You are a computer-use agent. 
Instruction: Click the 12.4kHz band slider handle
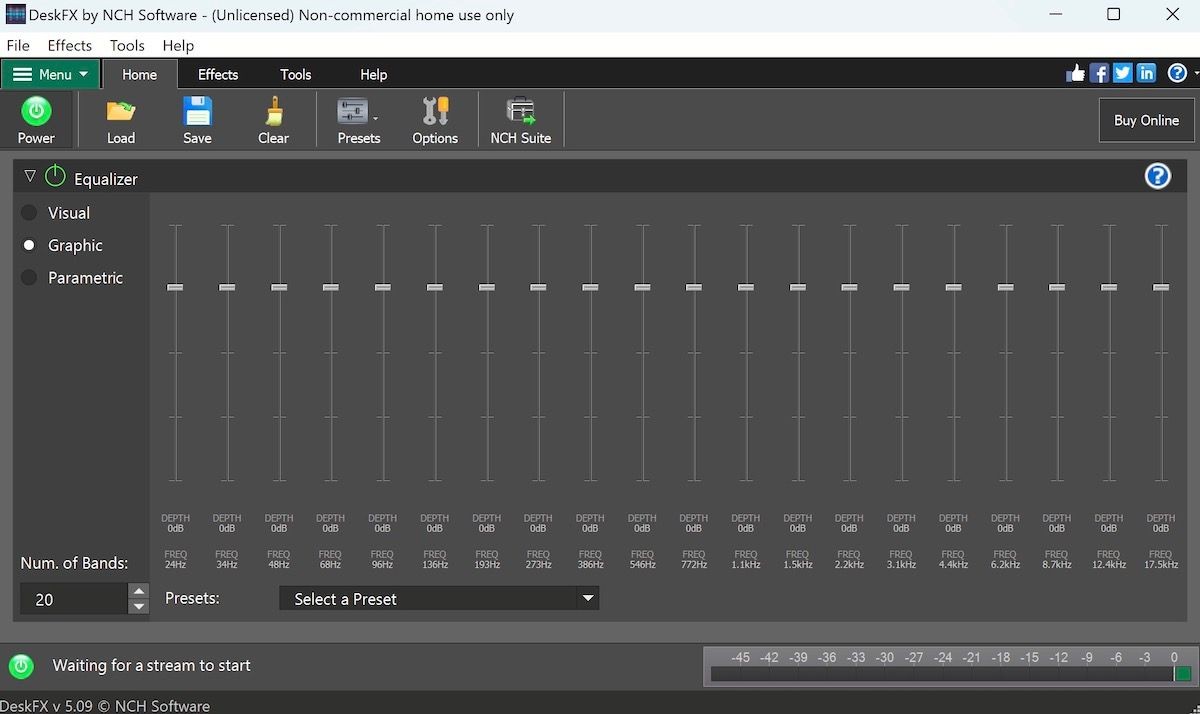pos(1109,287)
